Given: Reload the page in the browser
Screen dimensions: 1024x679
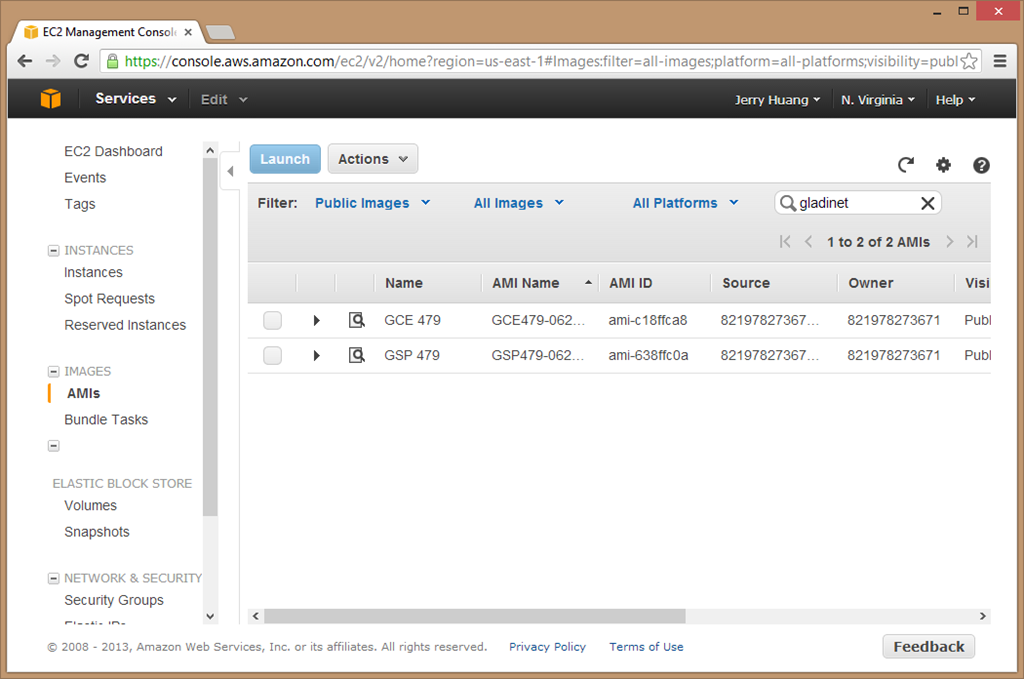Looking at the screenshot, I should (x=81, y=61).
